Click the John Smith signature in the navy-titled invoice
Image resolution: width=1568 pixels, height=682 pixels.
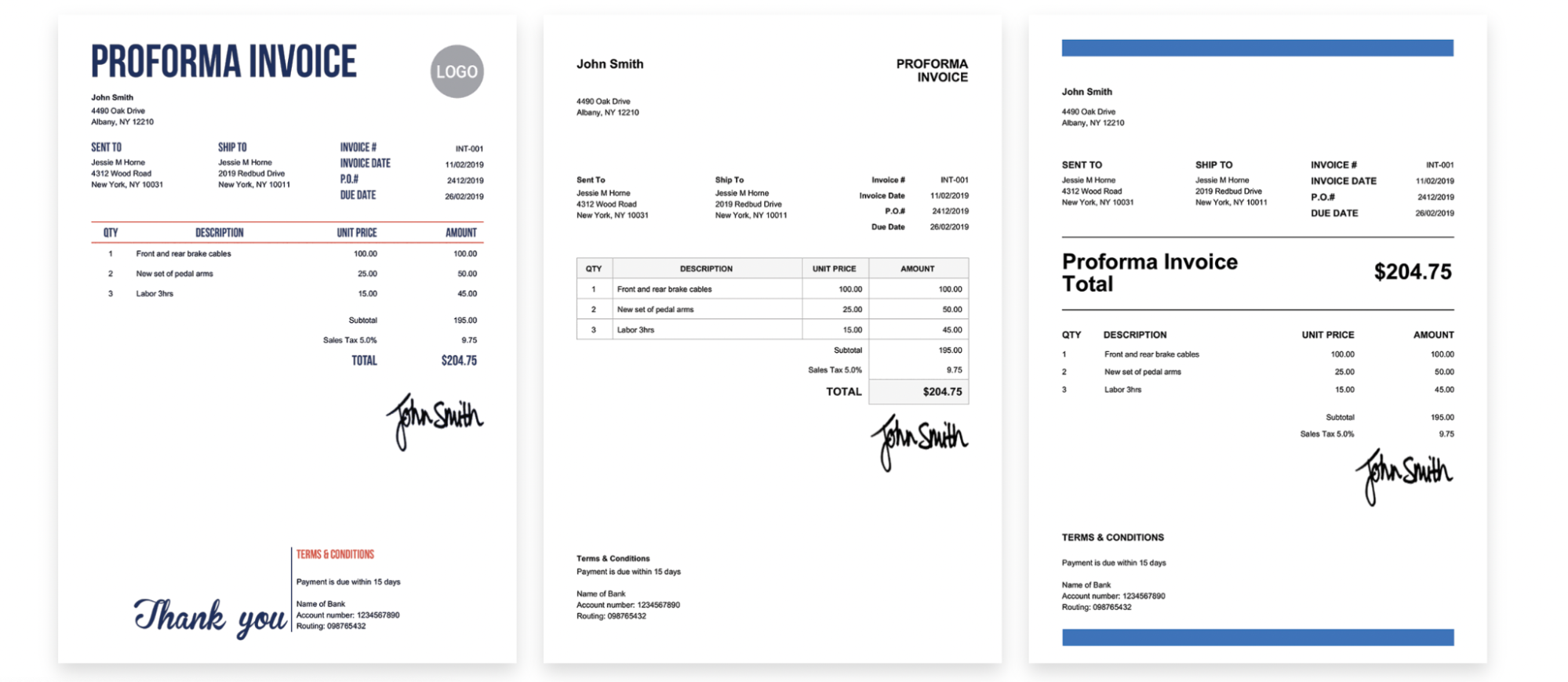pyautogui.click(x=435, y=421)
